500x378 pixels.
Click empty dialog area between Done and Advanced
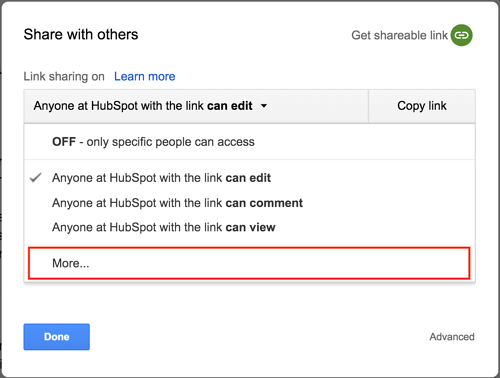point(259,337)
